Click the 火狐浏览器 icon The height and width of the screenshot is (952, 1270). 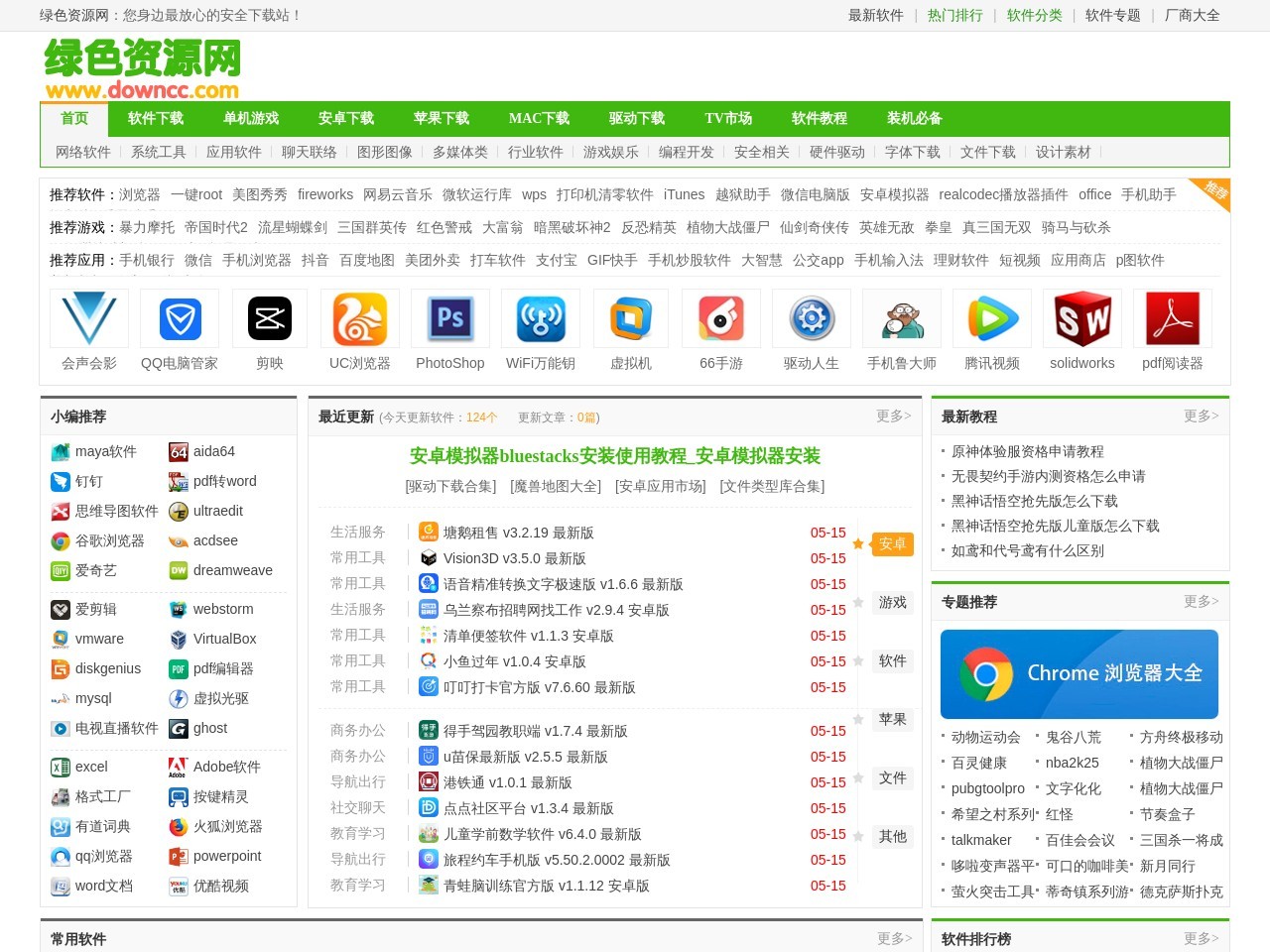[x=179, y=827]
